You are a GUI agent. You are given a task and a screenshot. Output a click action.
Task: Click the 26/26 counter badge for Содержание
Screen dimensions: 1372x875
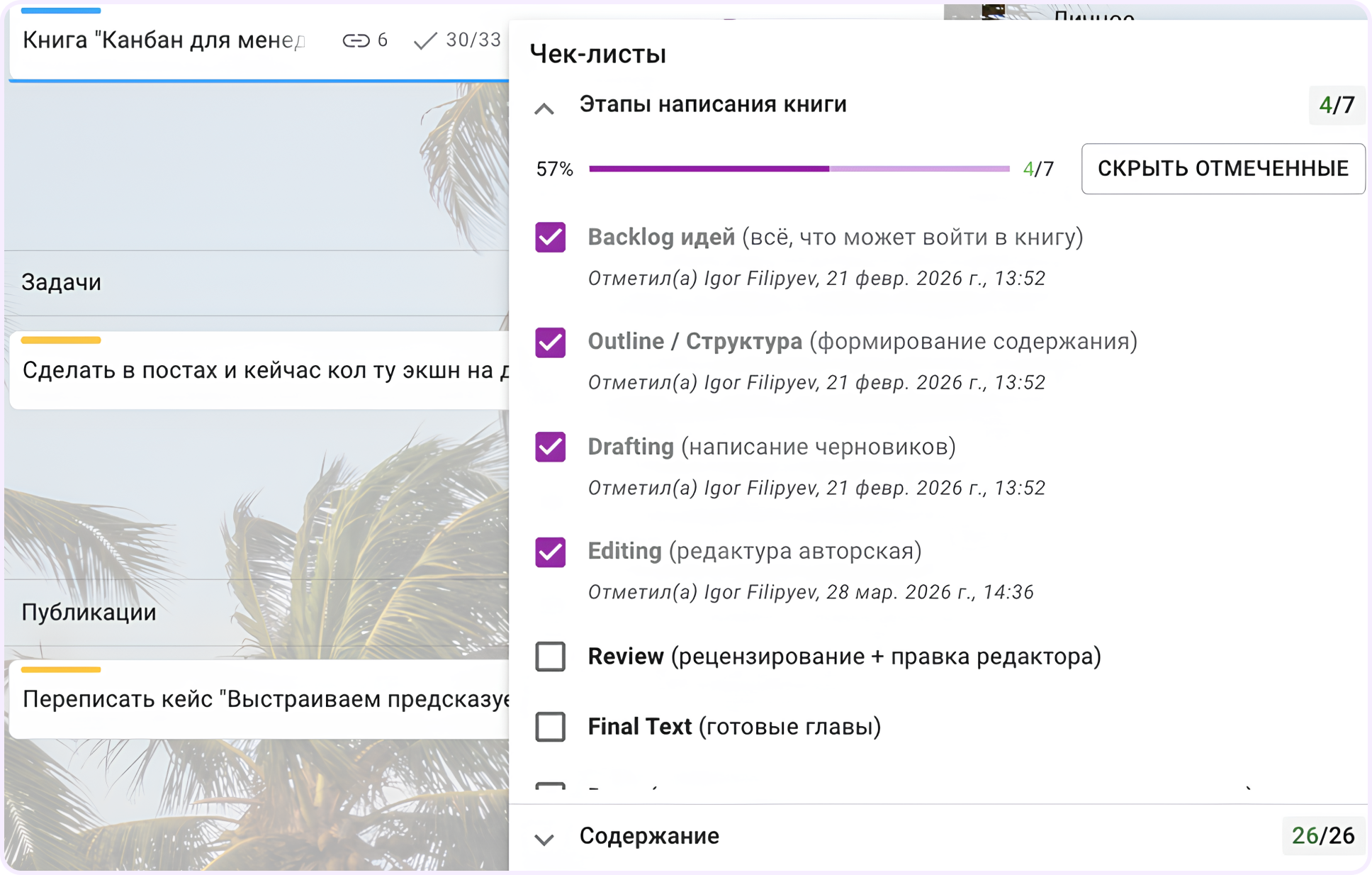(x=1322, y=836)
